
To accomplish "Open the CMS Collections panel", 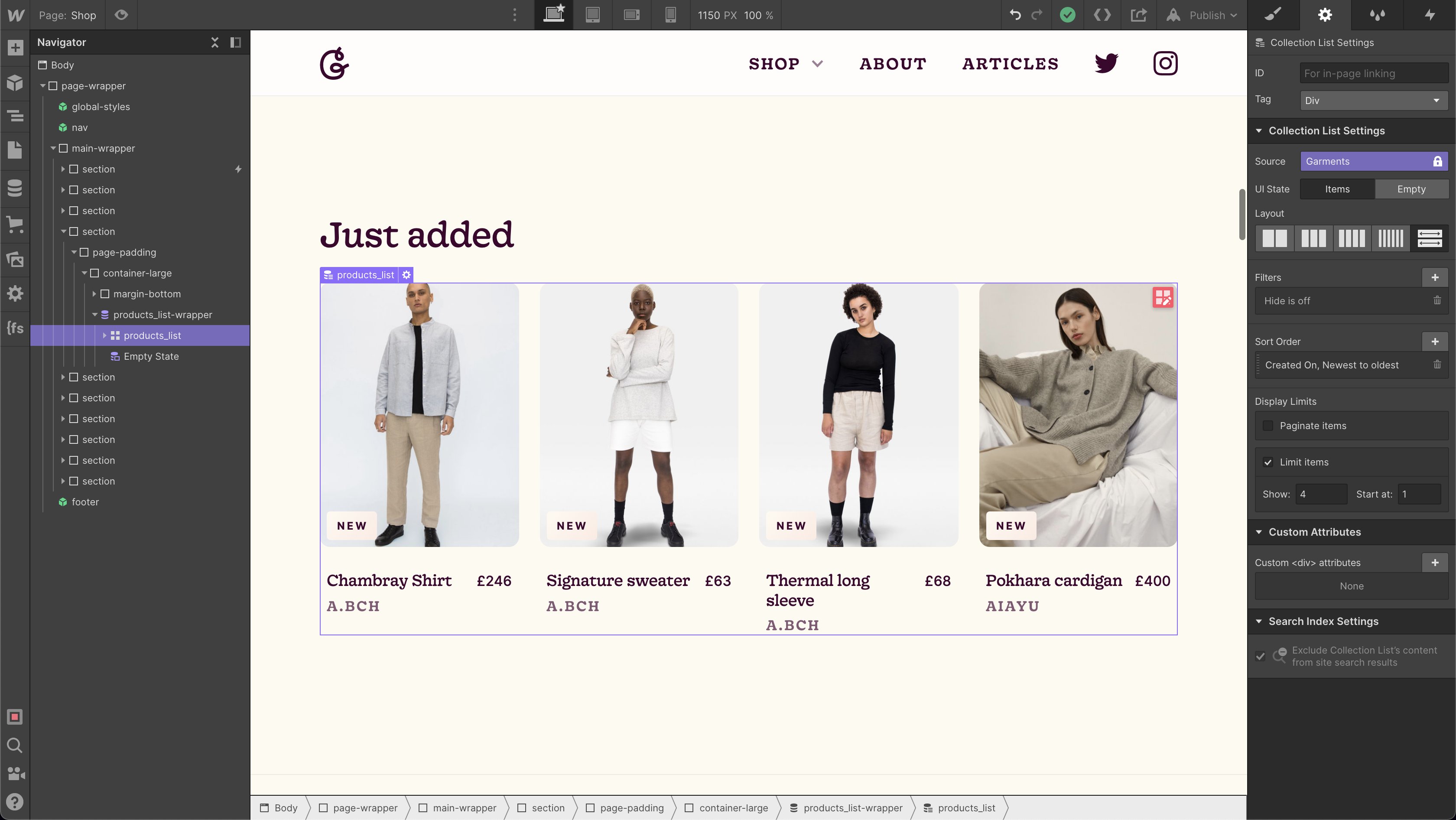I will tap(15, 188).
